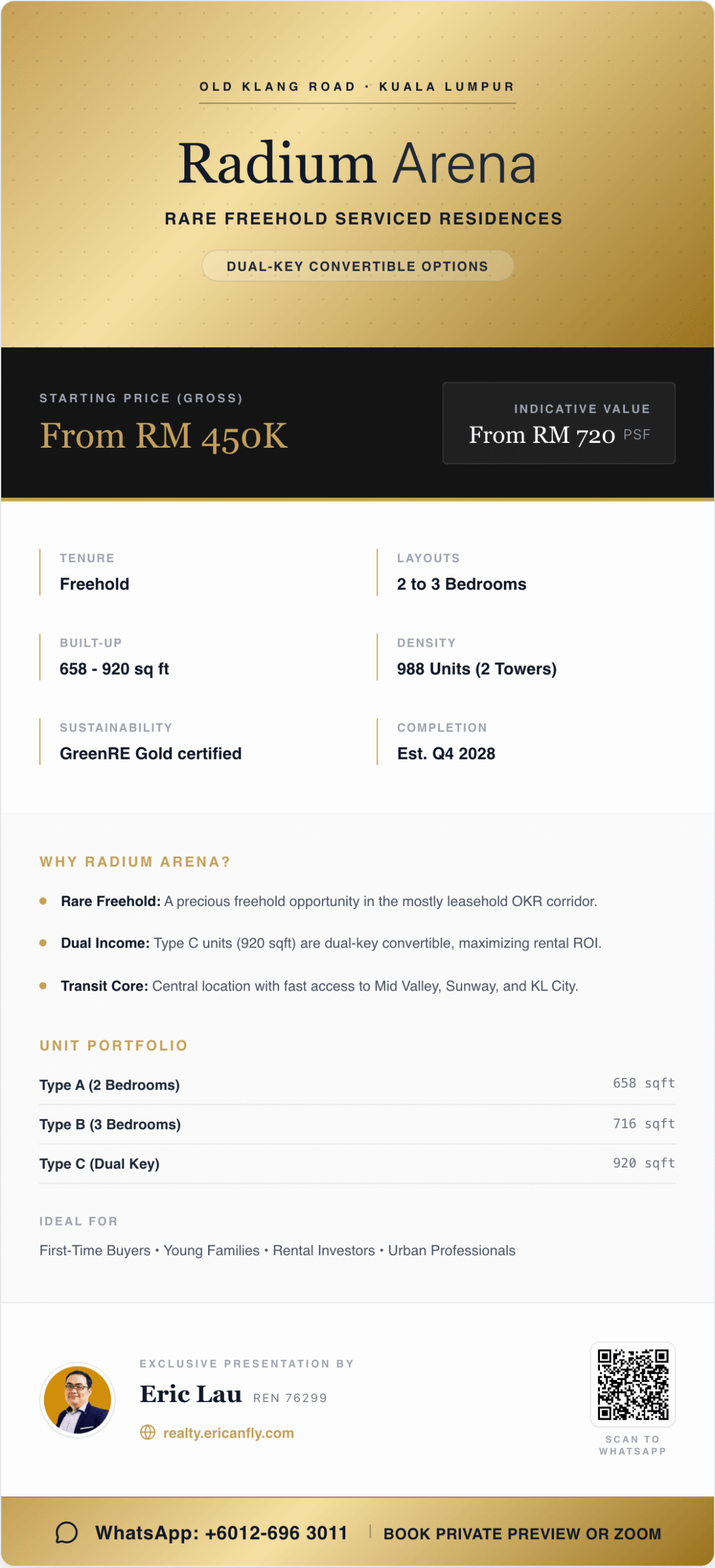The image size is (715, 1568).
Task: Click the WhatsApp QR code
Action: [x=632, y=1384]
